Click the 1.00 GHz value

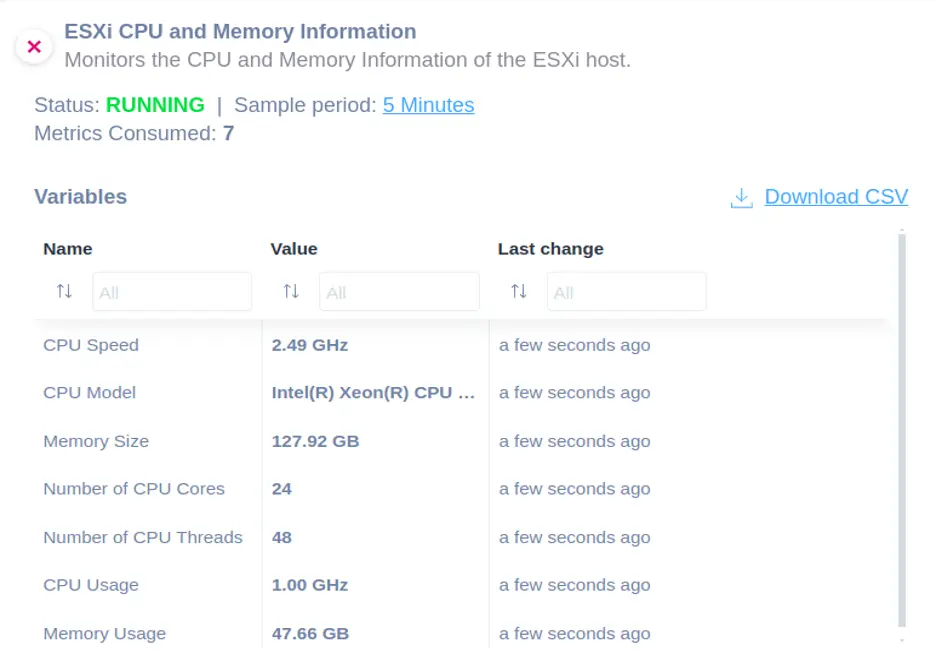(310, 585)
